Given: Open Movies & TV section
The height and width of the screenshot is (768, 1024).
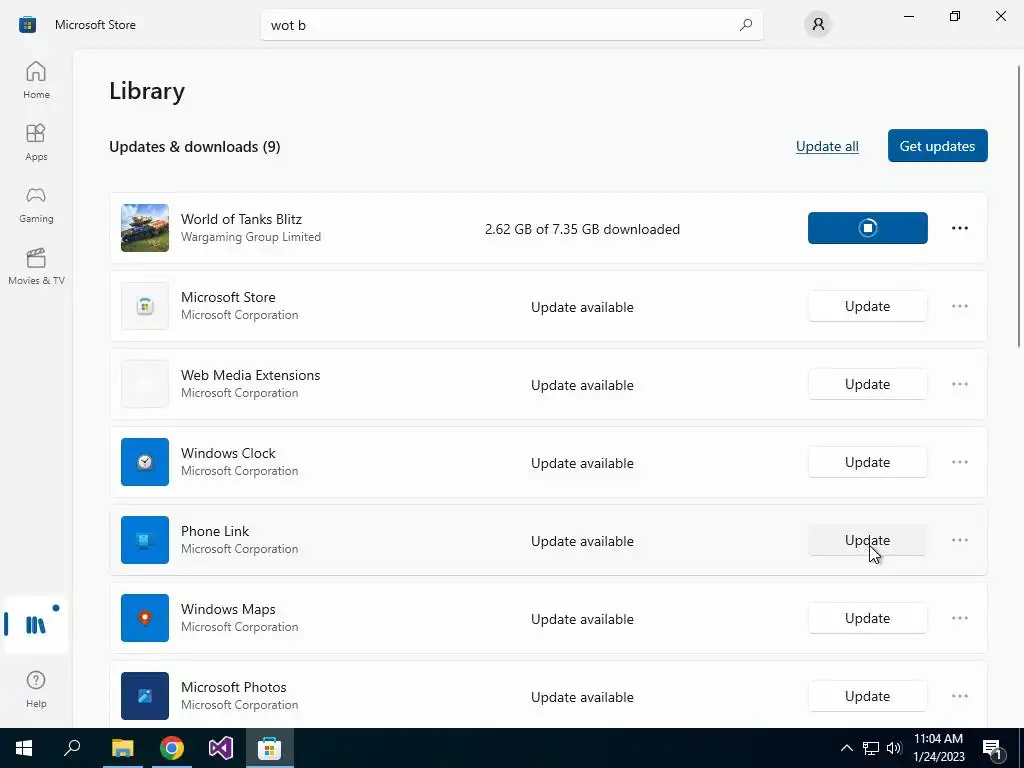Looking at the screenshot, I should pyautogui.click(x=36, y=266).
